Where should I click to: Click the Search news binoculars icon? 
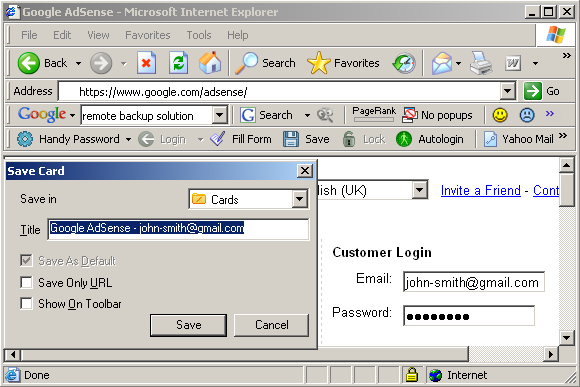pyautogui.click(x=325, y=115)
